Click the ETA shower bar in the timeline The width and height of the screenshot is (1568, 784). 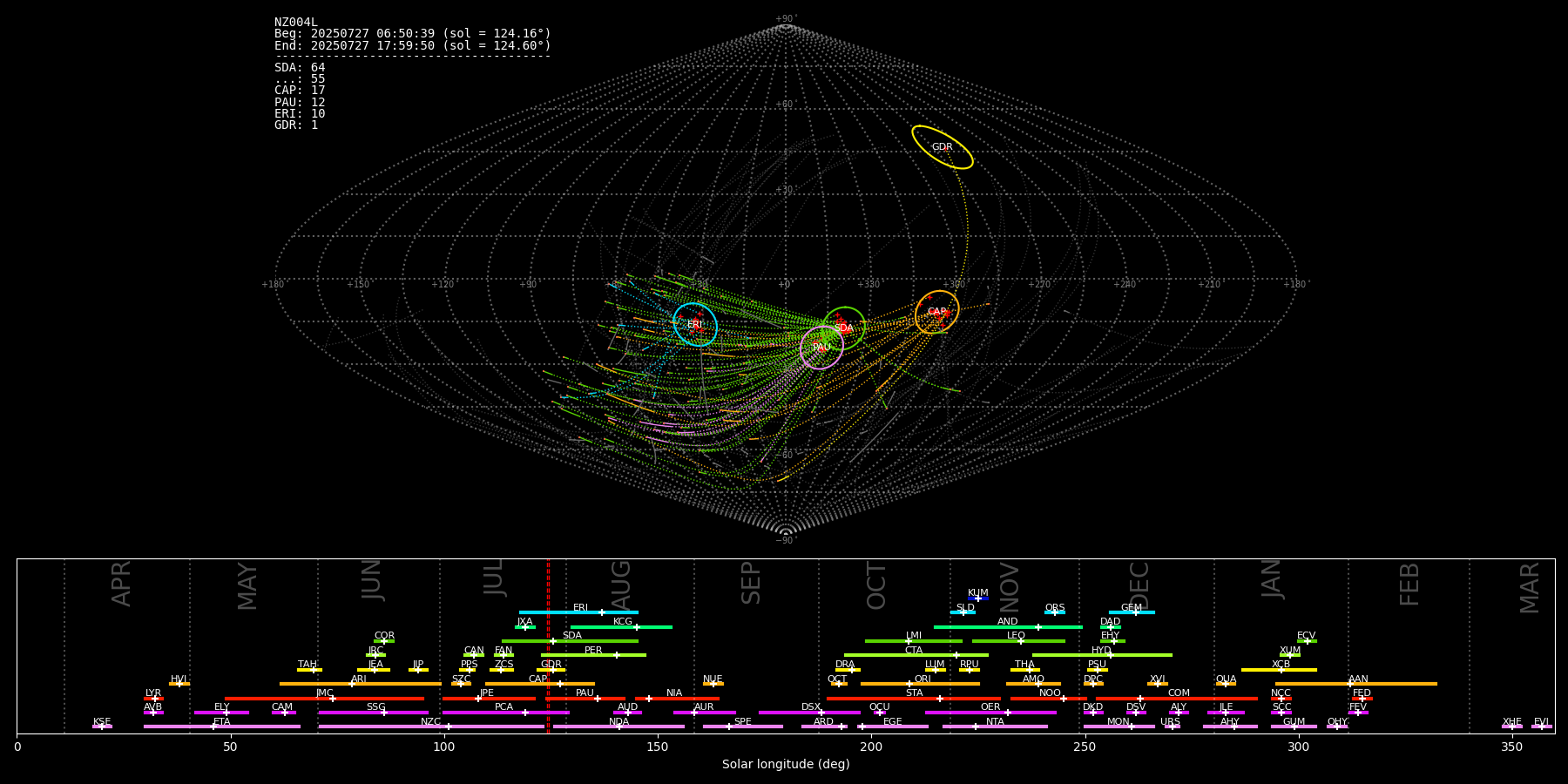click(x=222, y=727)
